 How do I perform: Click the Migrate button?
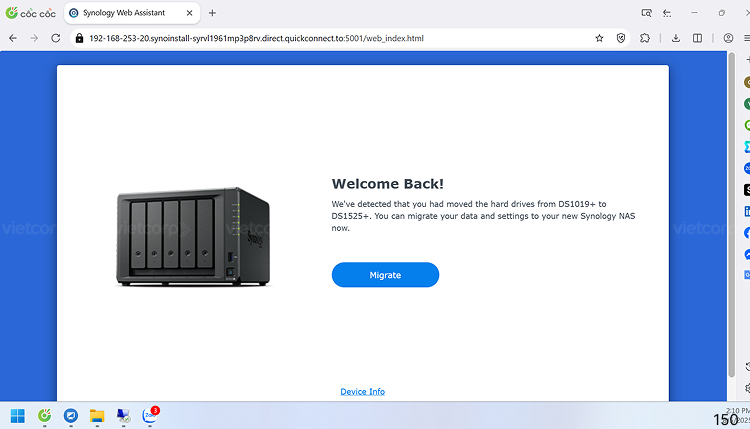coord(385,275)
